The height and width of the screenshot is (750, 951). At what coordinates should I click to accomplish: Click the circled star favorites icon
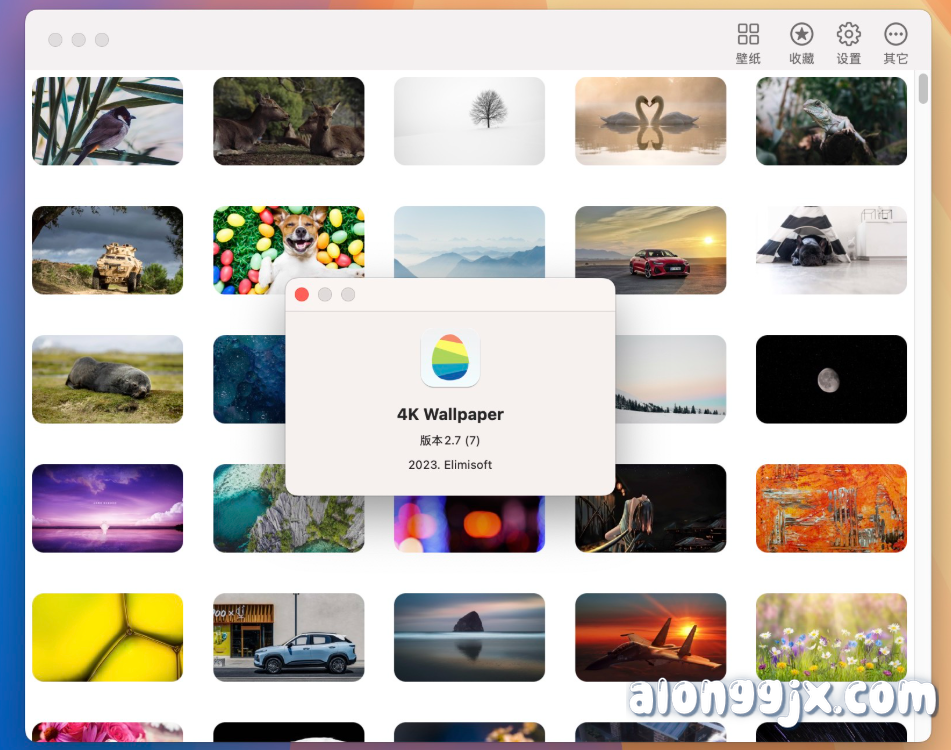[x=800, y=33]
